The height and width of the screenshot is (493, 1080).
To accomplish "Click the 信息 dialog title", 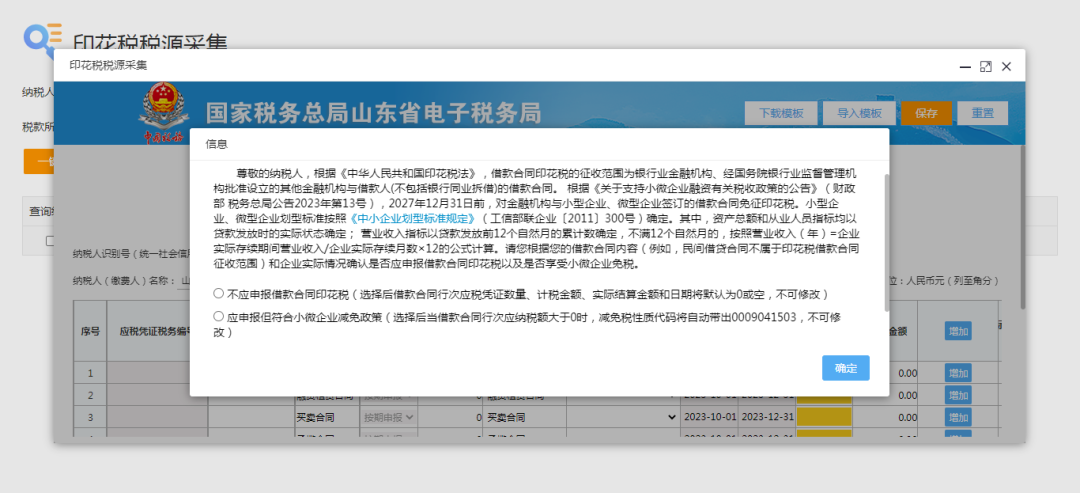I will 216,144.
